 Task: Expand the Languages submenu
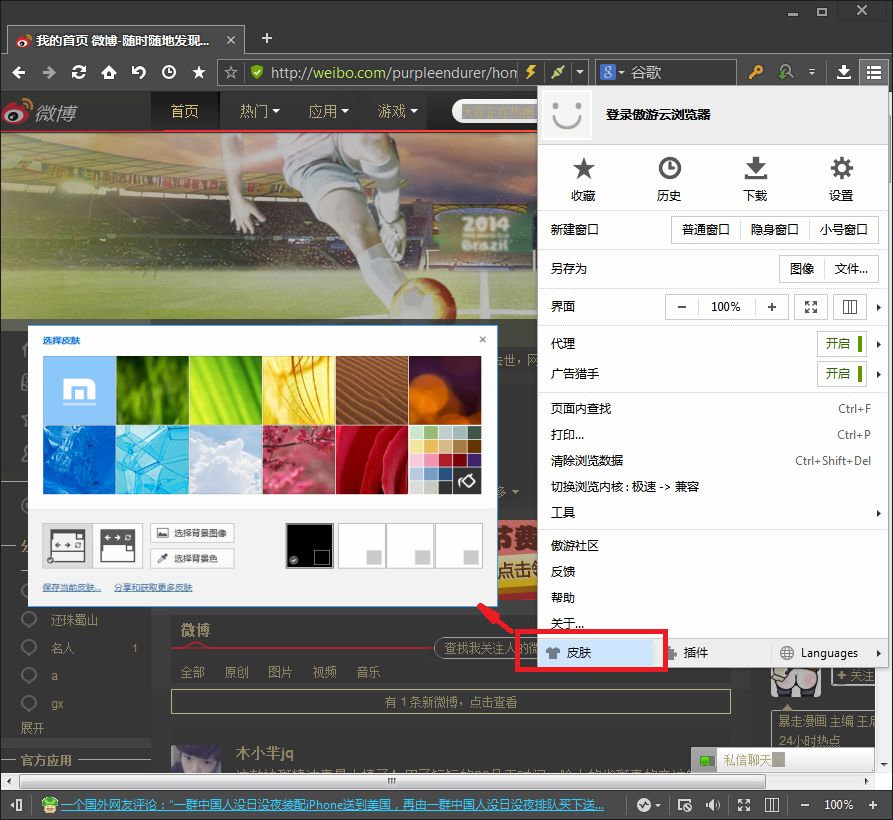tap(829, 653)
